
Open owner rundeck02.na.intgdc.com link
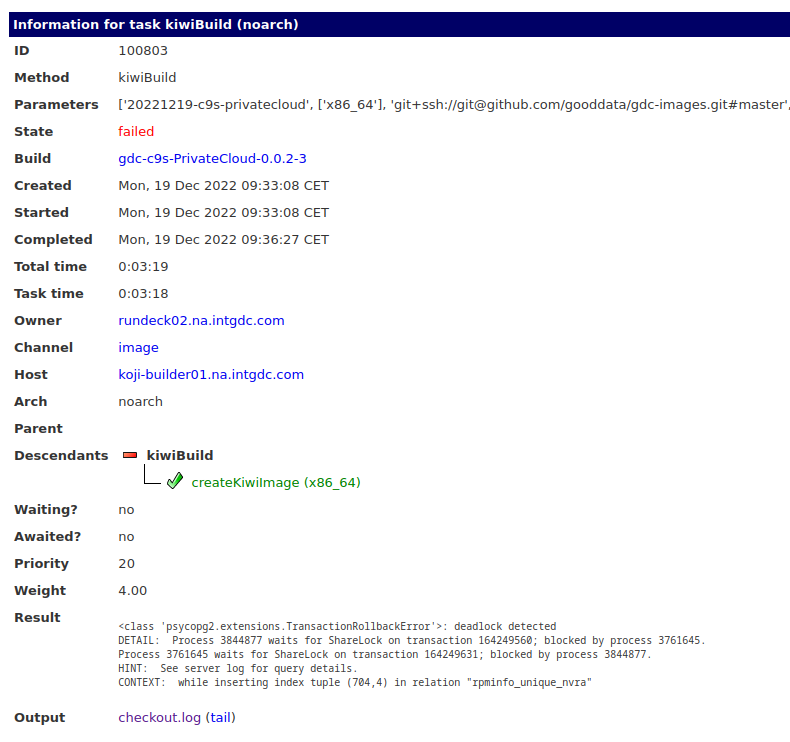click(201, 321)
